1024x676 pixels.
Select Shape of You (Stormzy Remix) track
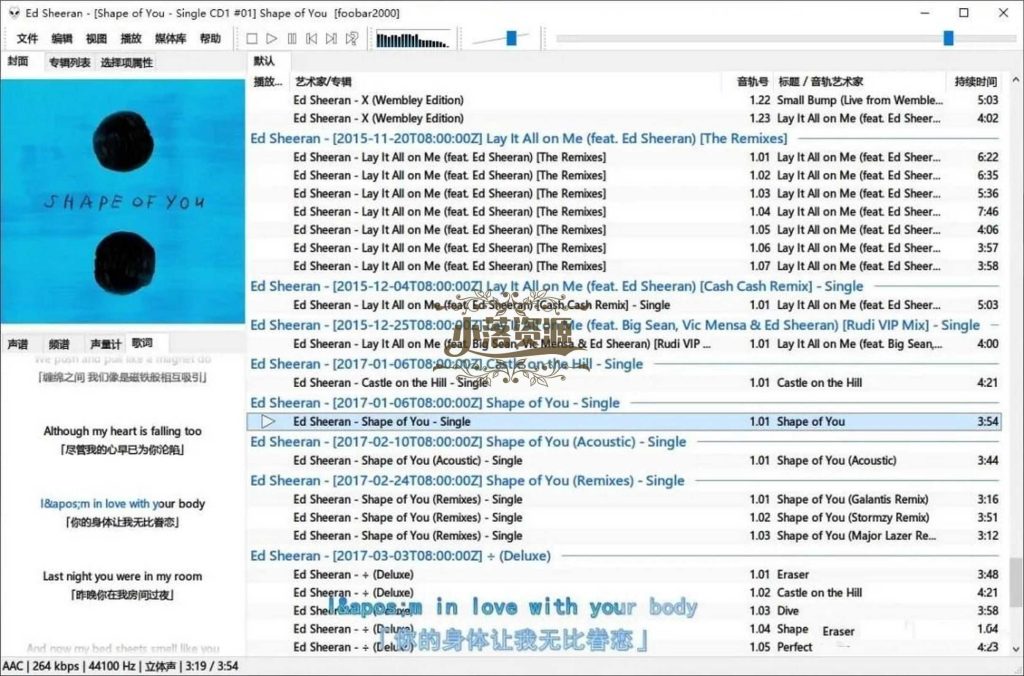(624, 517)
